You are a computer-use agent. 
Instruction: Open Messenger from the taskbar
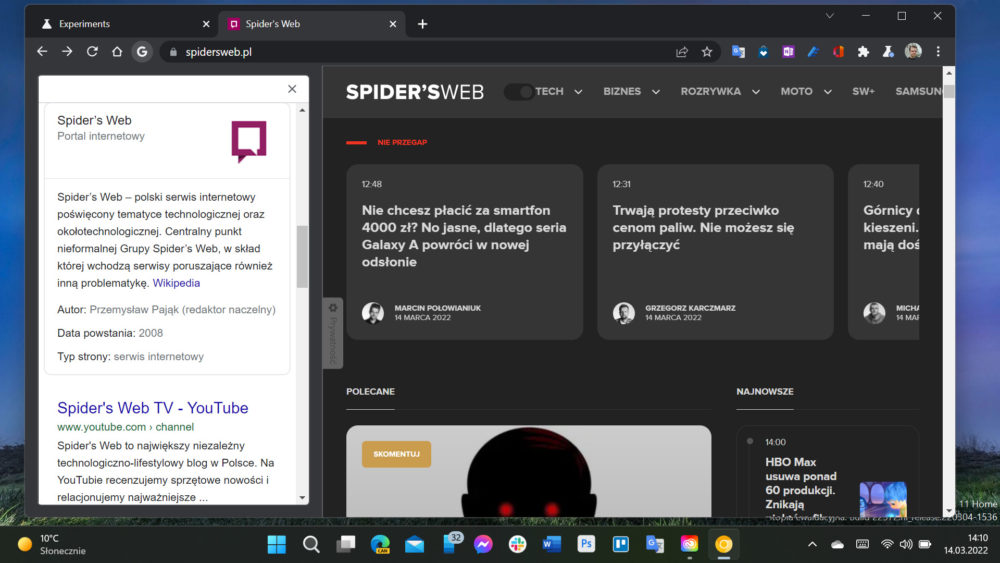point(483,545)
